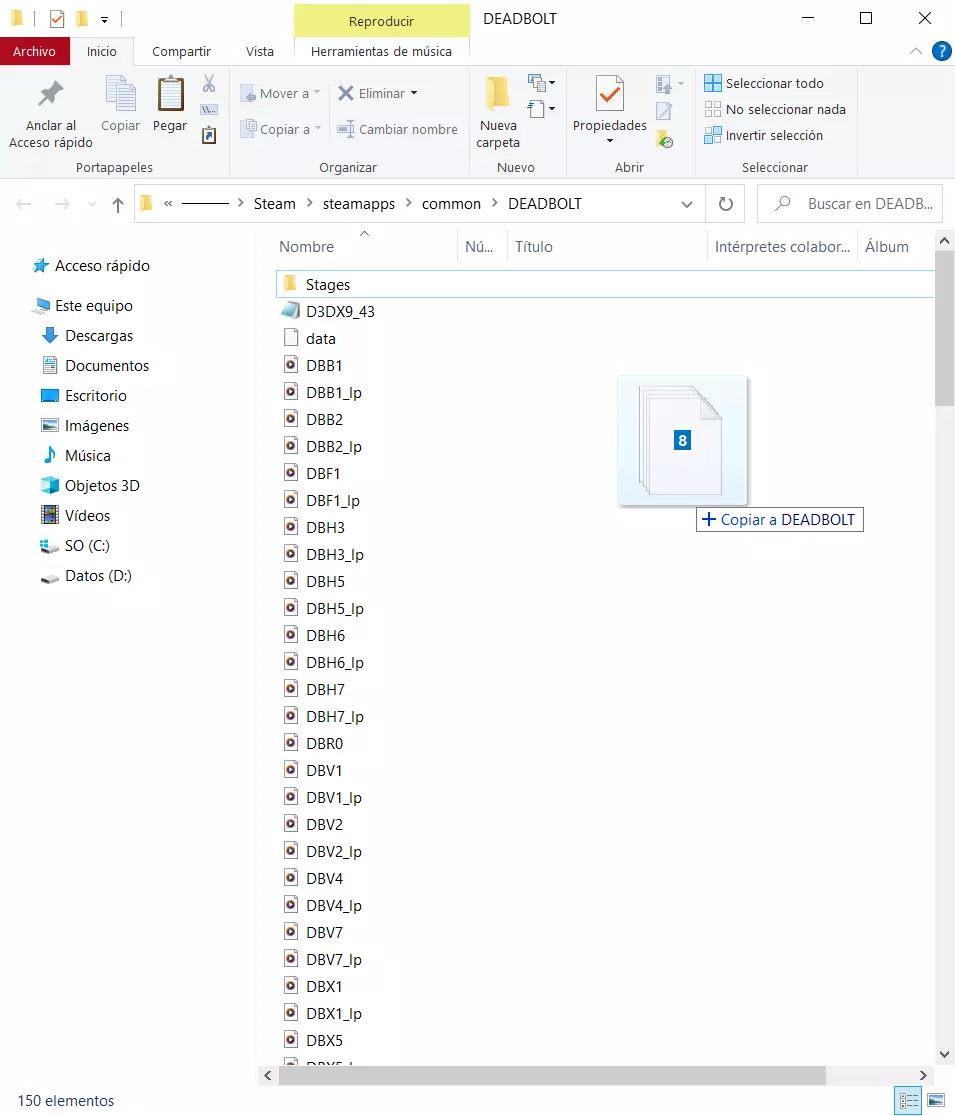Navigate to steamapps in breadcrumb
This screenshot has width=955, height=1116.
359,204
